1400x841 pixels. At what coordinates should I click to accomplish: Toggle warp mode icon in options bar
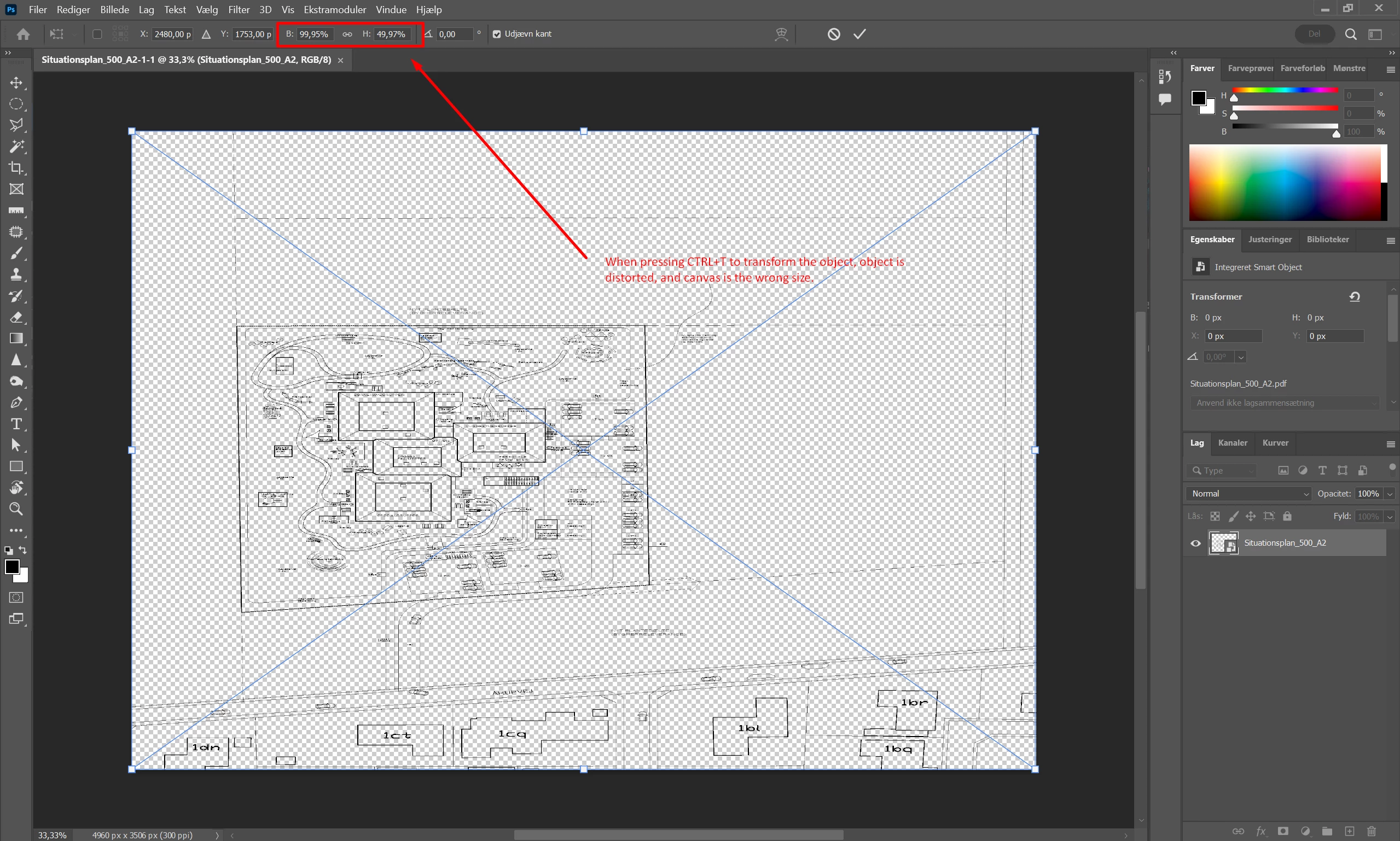781,34
